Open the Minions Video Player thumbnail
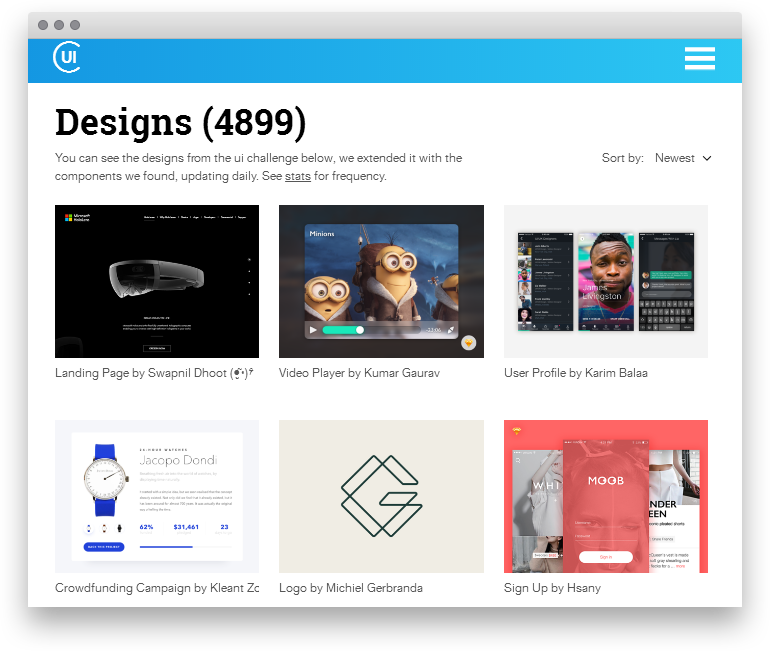Screen dimensions: 770x651 381,281
